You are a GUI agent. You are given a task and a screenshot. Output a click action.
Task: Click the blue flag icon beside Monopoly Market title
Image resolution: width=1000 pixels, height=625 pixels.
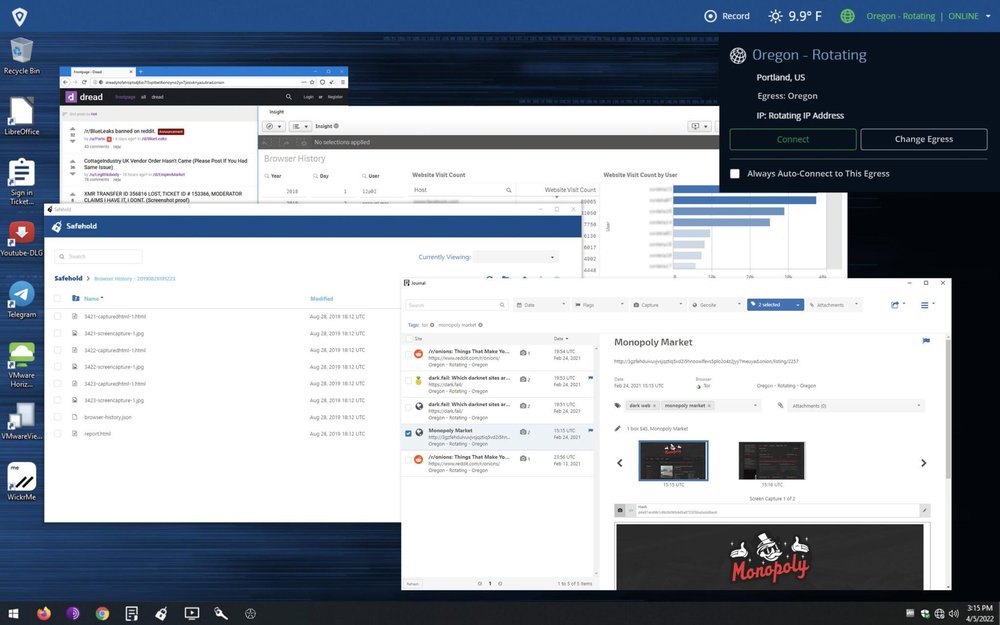click(x=926, y=341)
